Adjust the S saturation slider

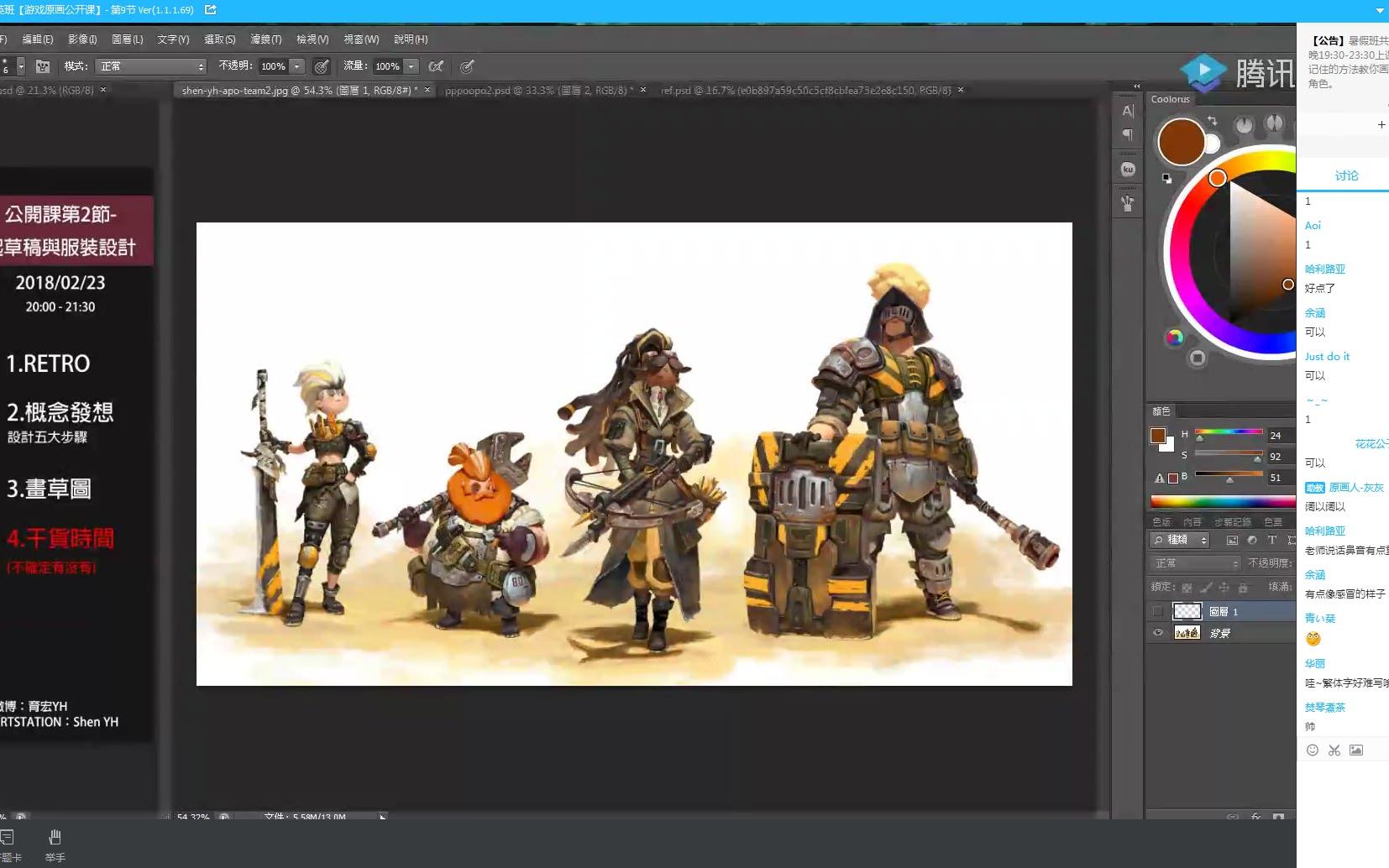point(1229,456)
